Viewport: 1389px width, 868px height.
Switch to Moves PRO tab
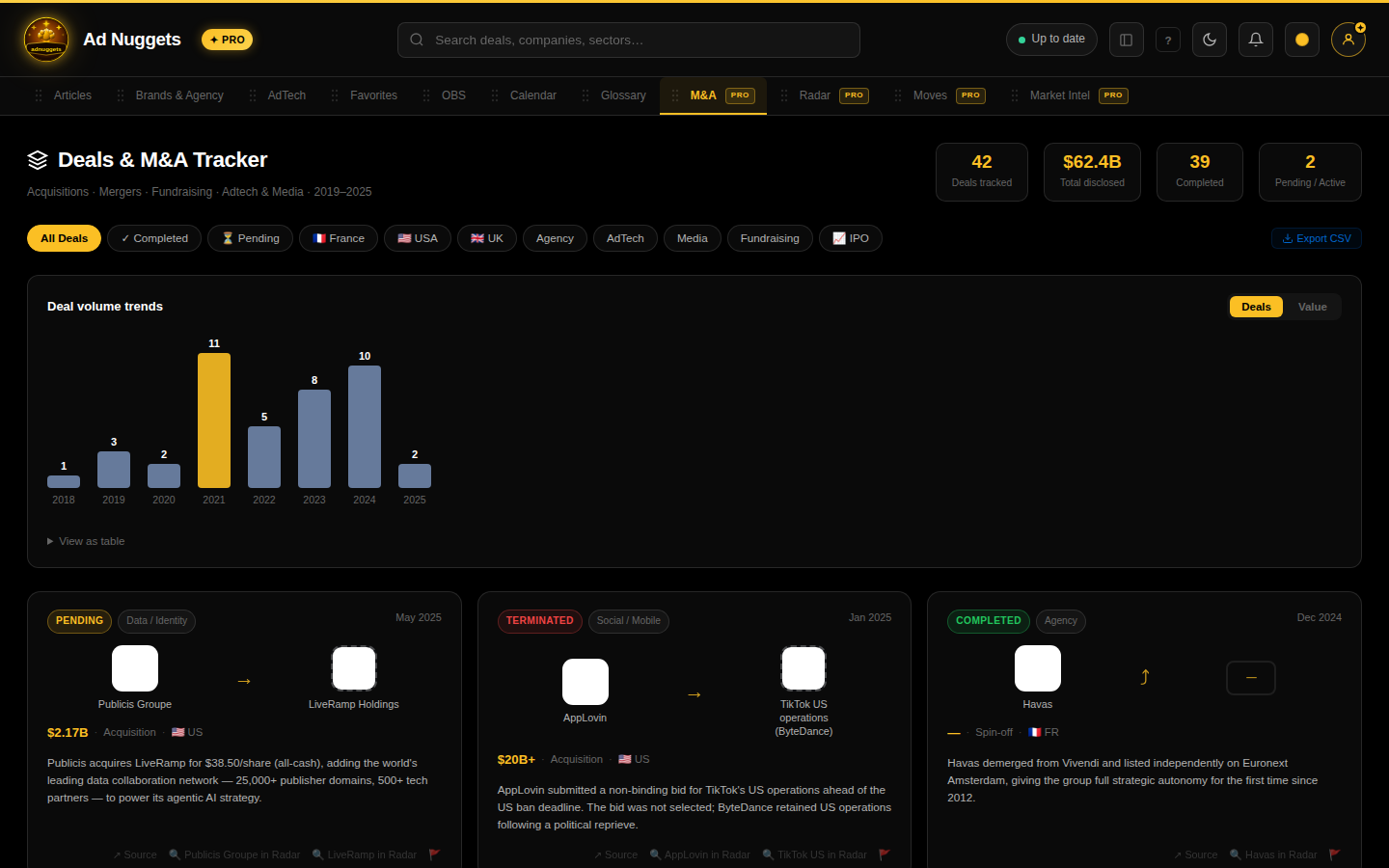pyautogui.click(x=940, y=95)
